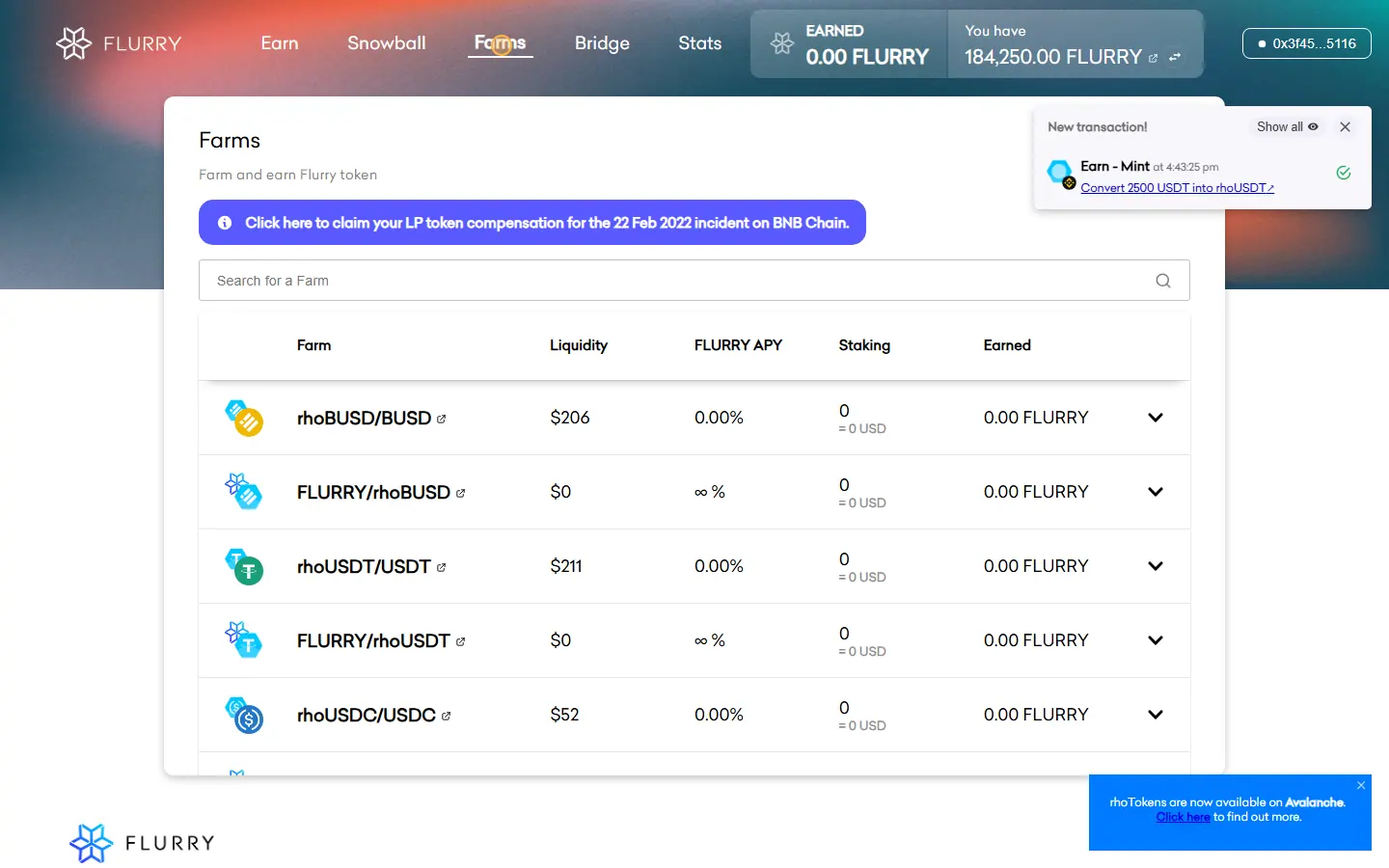The height and width of the screenshot is (868, 1389).
Task: Click FLURRY/rhoBUSD token pair icon
Action: [x=244, y=492]
